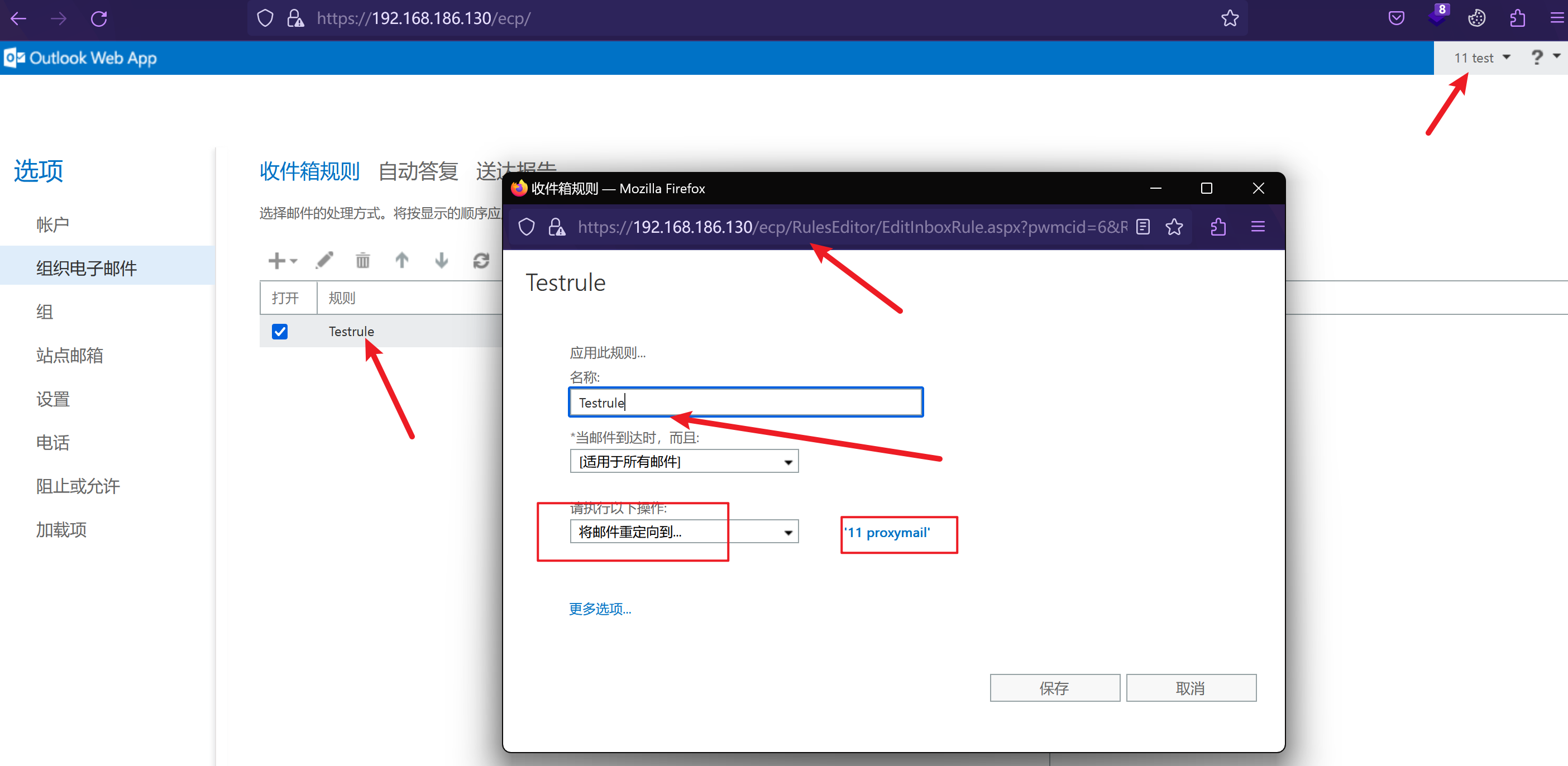Image resolution: width=1568 pixels, height=766 pixels.
Task: Open the 更多选项... link
Action: (600, 609)
